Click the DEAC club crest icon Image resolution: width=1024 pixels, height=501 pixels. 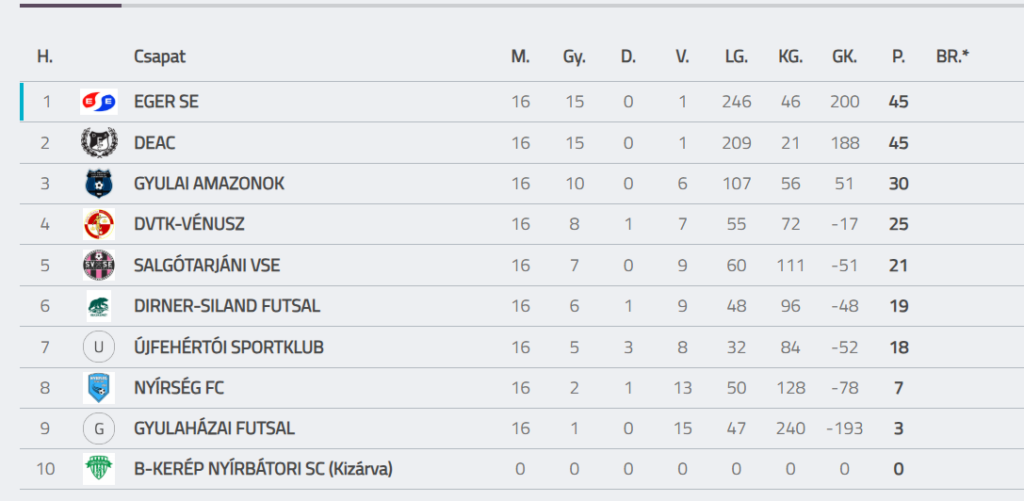coord(98,143)
